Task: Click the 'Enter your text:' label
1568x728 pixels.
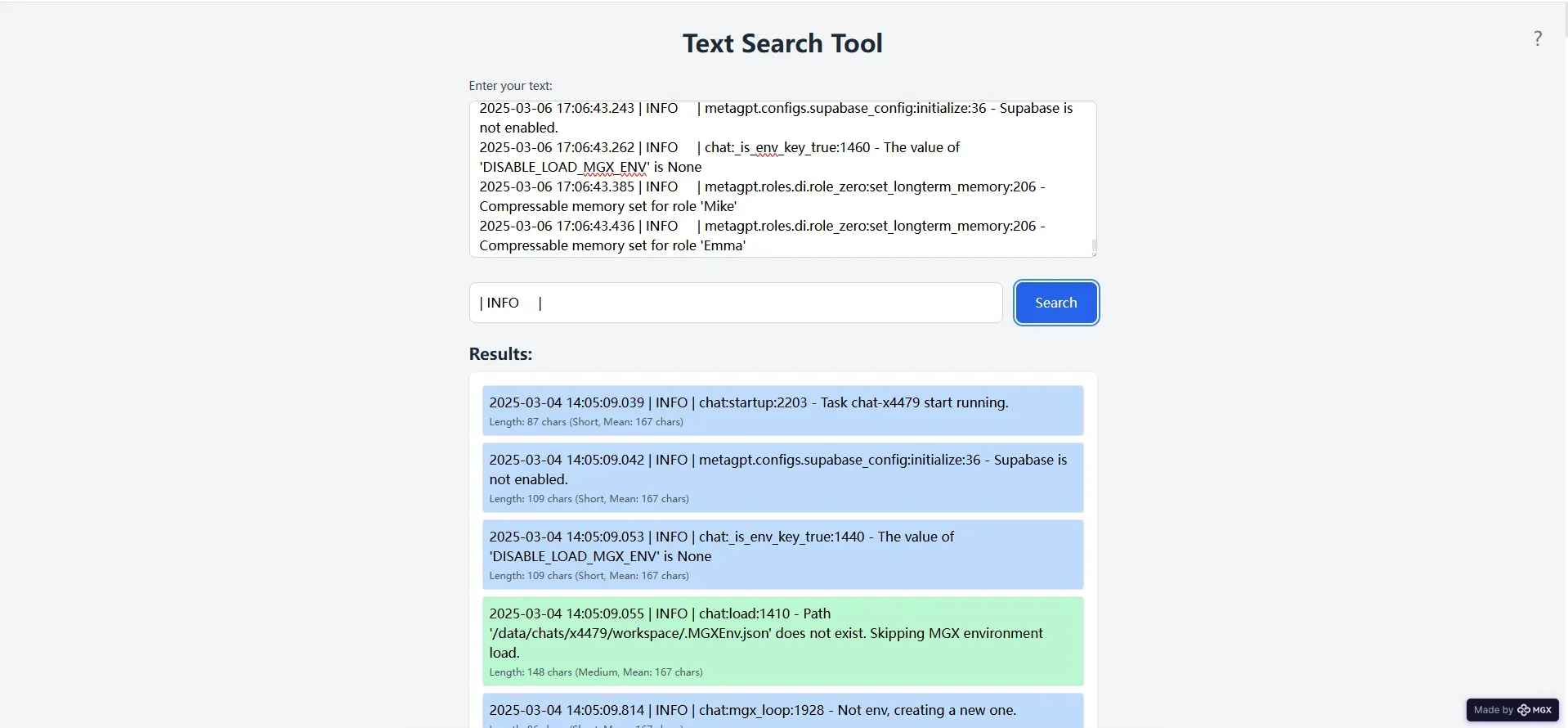Action: (x=510, y=86)
